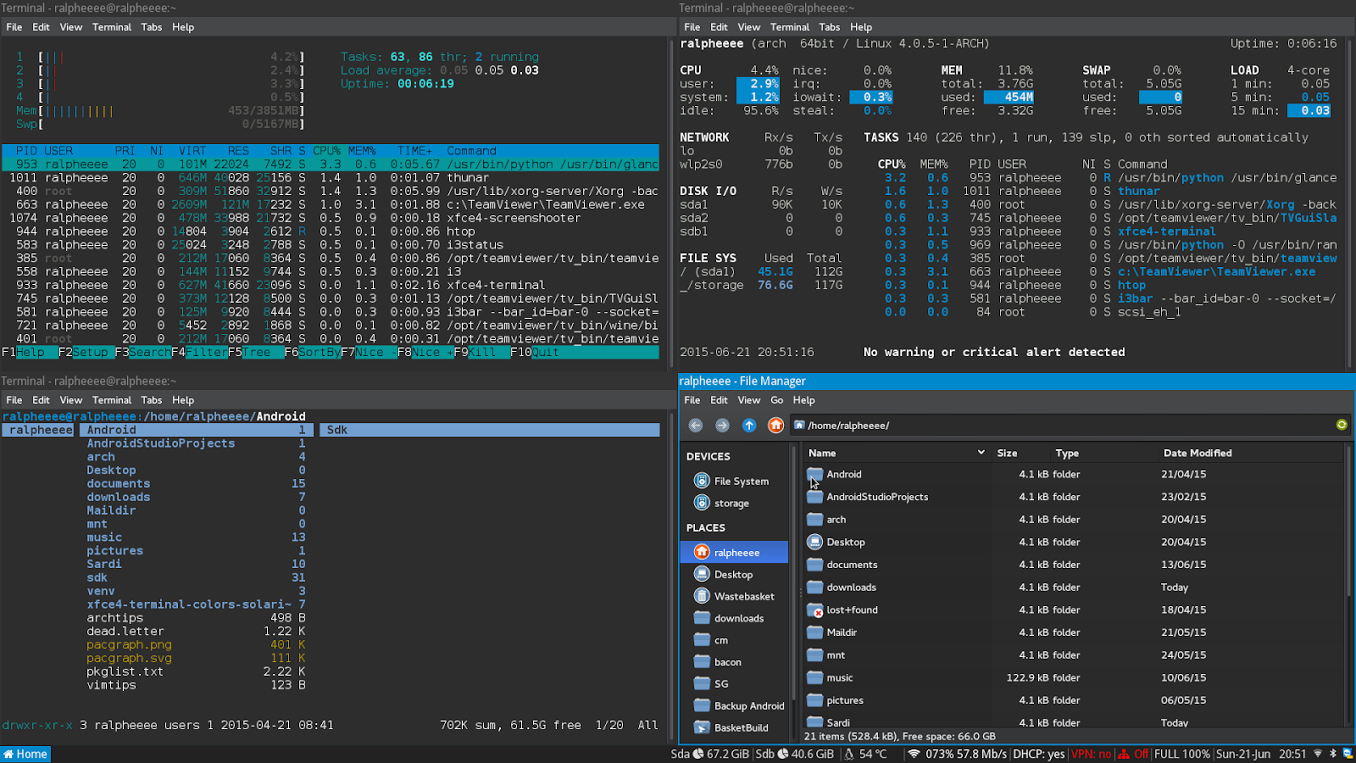
Task: Open the Go menu in File Manager
Action: click(777, 400)
